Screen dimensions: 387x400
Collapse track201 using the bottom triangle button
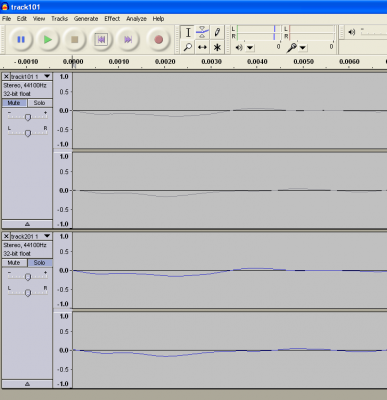[x=27, y=384]
